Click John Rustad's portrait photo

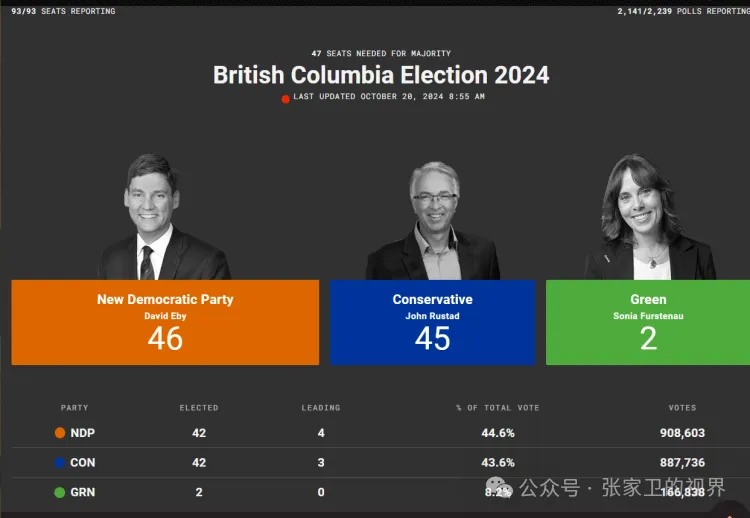(432, 222)
